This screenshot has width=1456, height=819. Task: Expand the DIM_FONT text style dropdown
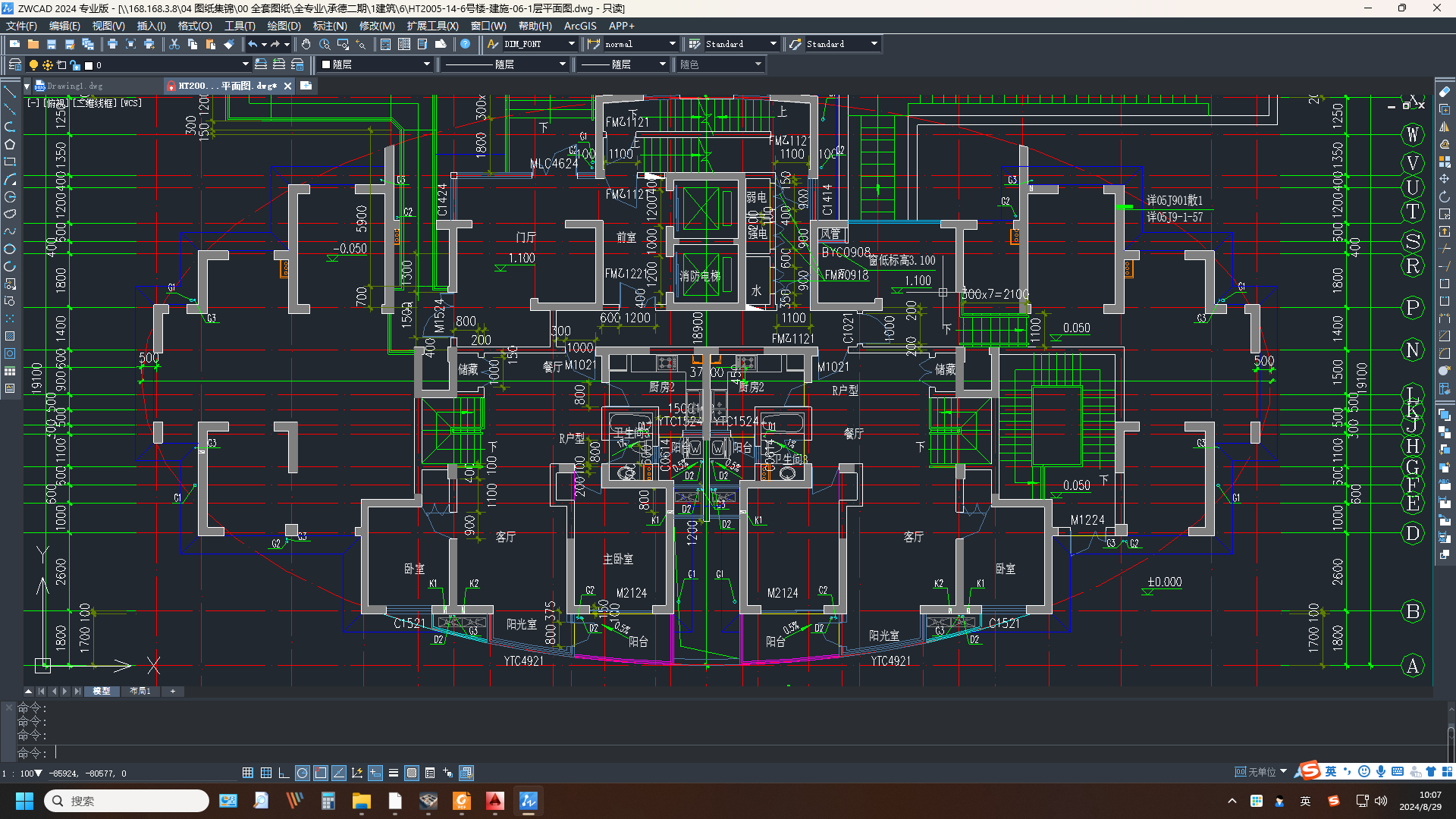571,44
